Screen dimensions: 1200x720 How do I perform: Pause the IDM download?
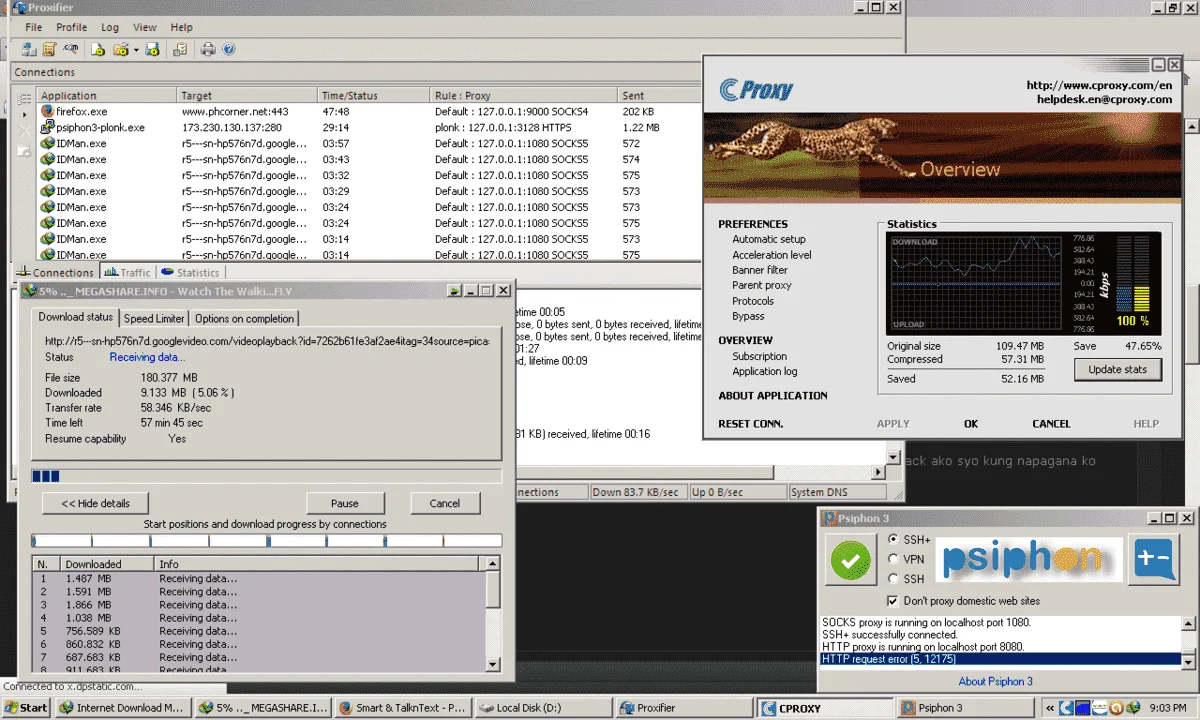point(345,503)
